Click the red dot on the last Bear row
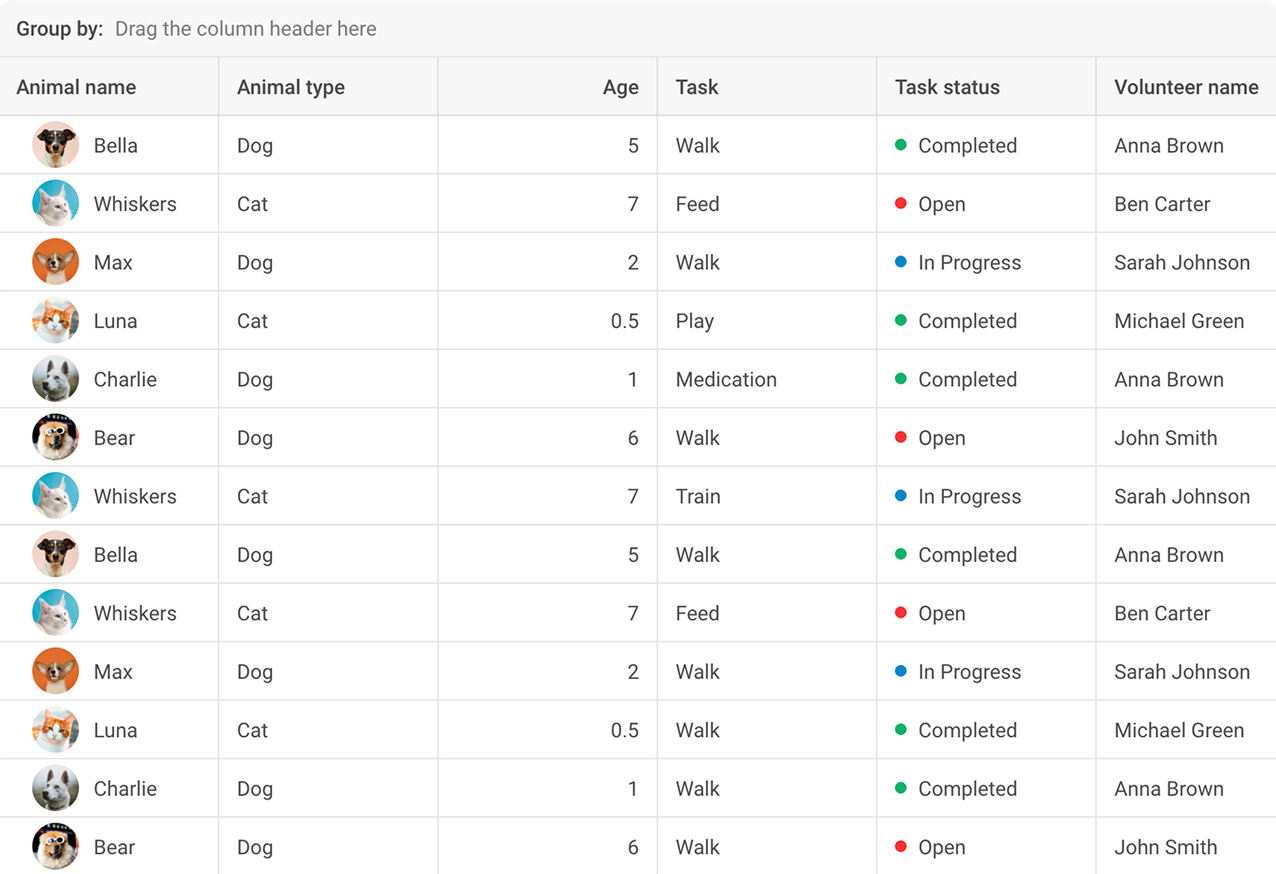This screenshot has height=874, width=1276. coord(902,846)
